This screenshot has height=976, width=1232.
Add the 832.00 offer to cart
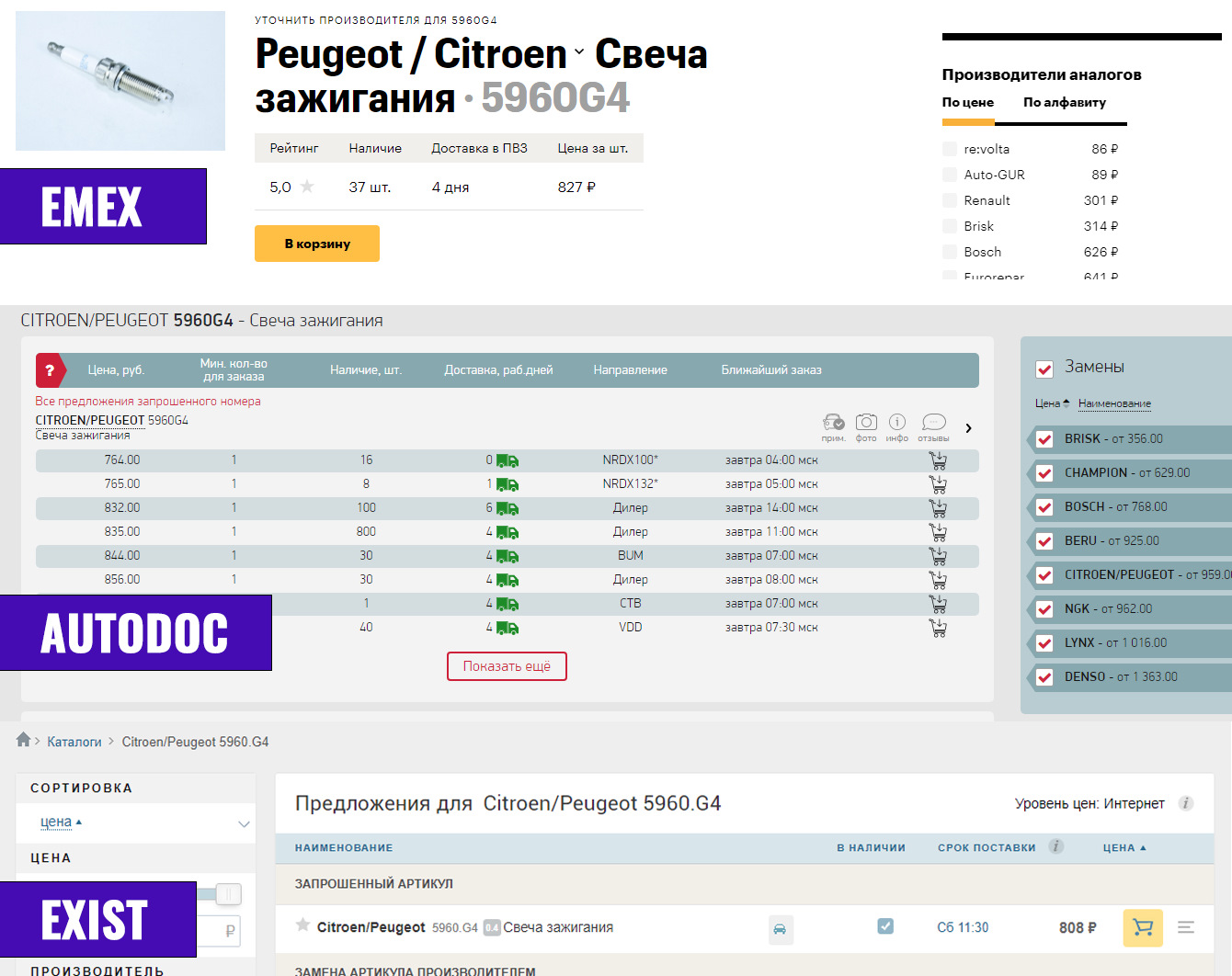click(938, 508)
